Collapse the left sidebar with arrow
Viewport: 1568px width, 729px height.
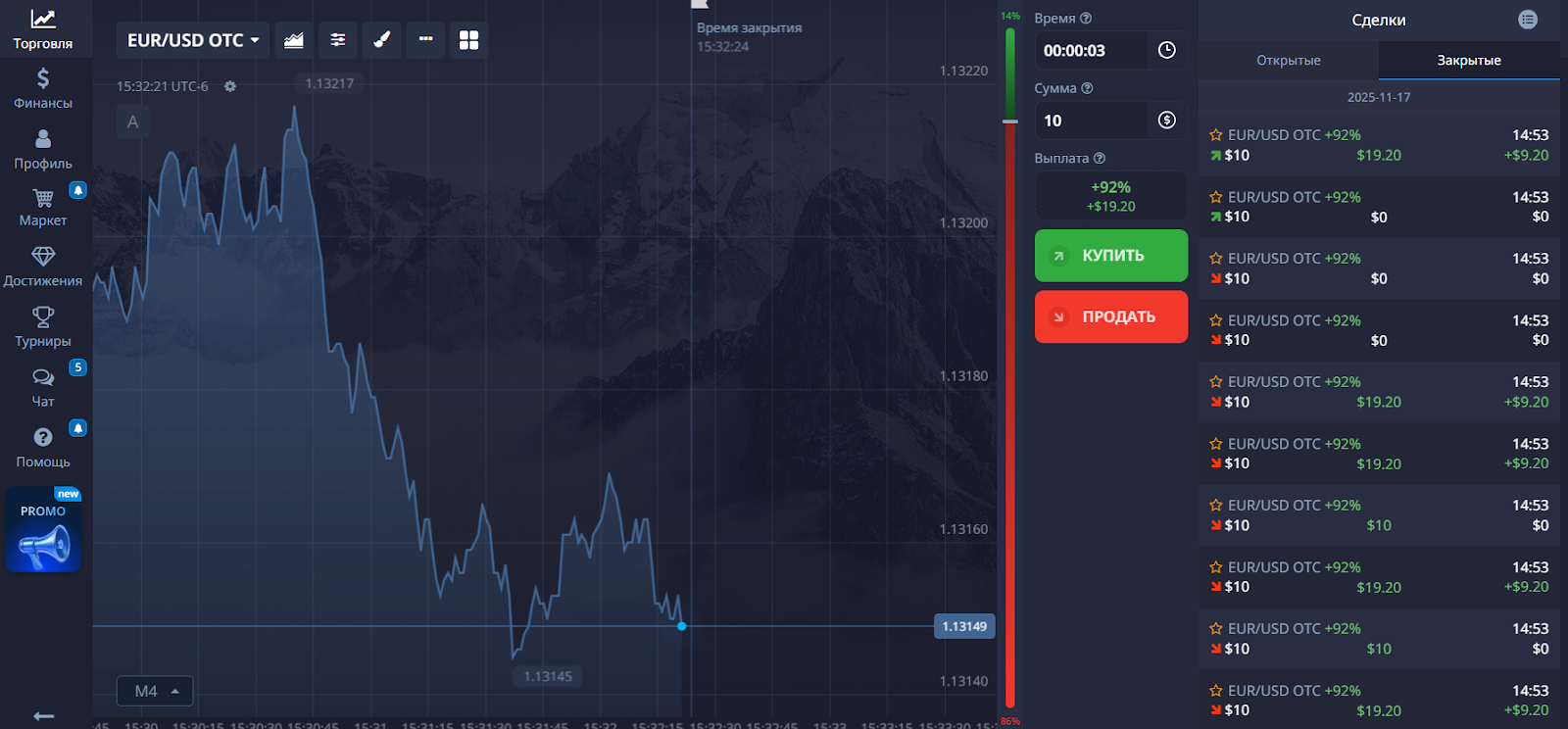point(43,715)
